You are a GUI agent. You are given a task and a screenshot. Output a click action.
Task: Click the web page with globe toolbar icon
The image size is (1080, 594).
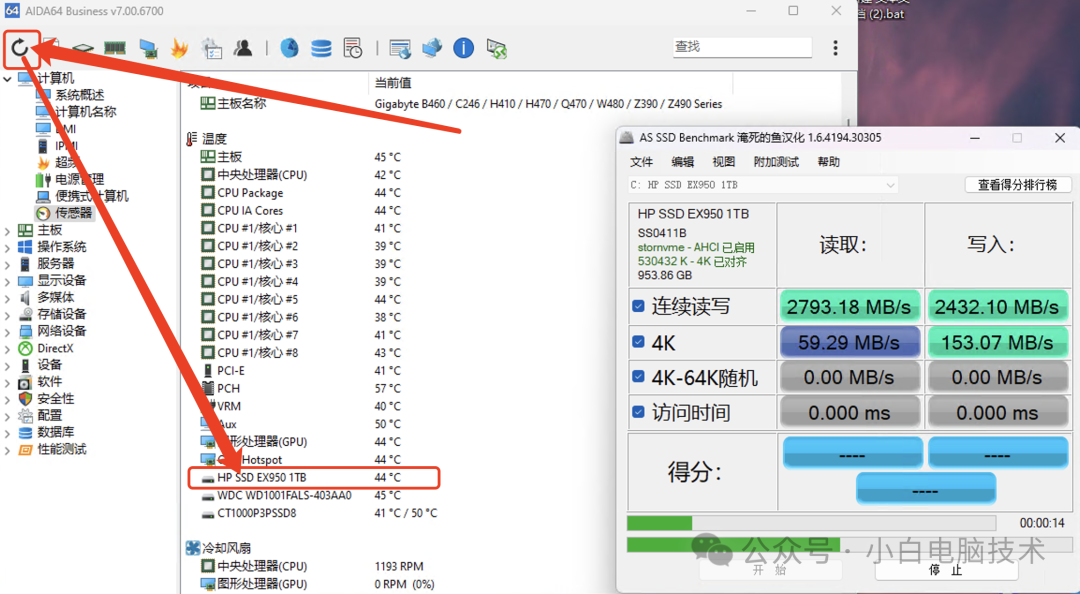tap(400, 48)
